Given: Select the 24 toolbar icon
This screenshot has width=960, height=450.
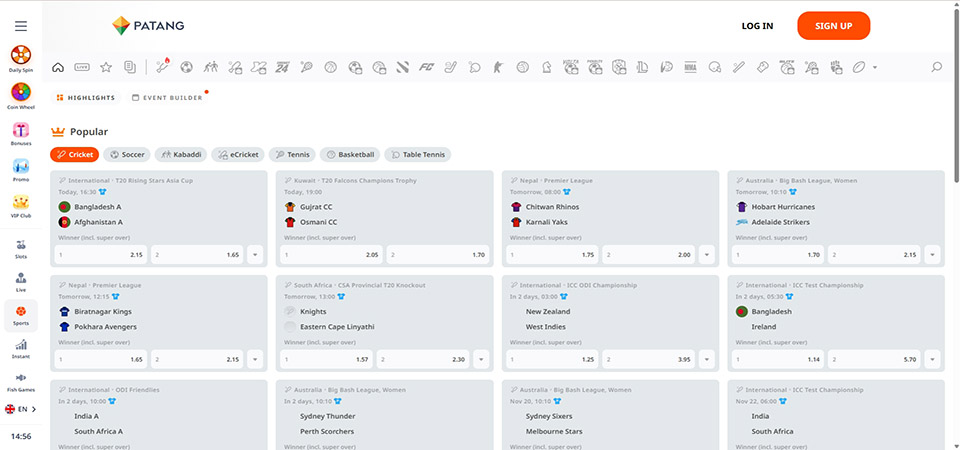Looking at the screenshot, I should tap(282, 67).
